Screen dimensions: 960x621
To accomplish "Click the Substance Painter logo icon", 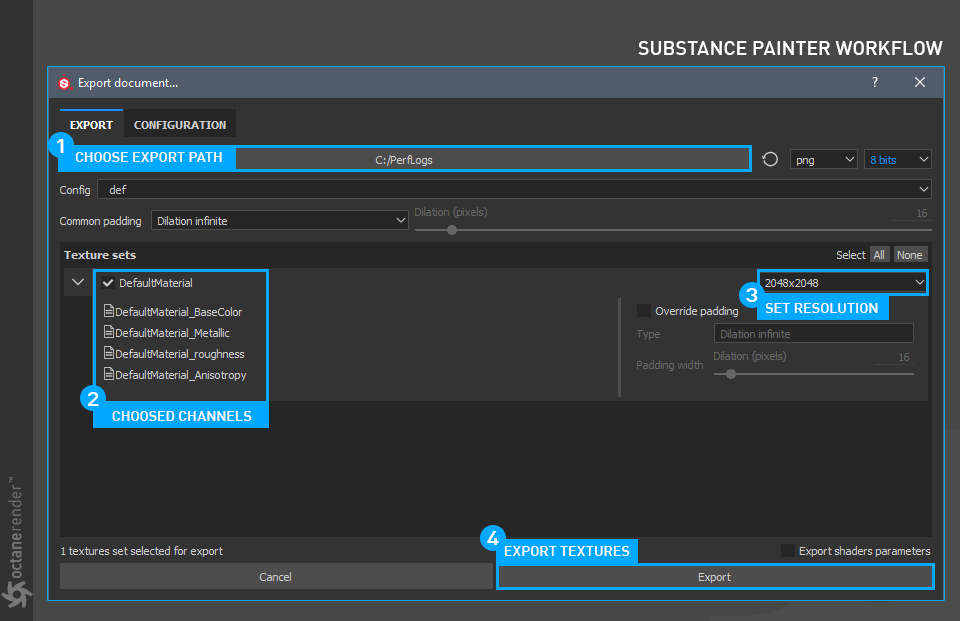I will click(x=64, y=83).
